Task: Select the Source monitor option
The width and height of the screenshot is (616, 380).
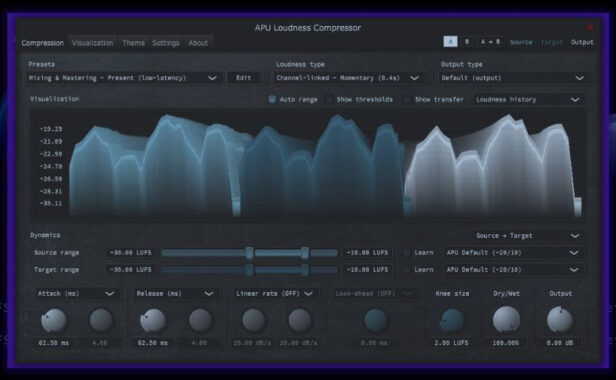Action: 521,42
